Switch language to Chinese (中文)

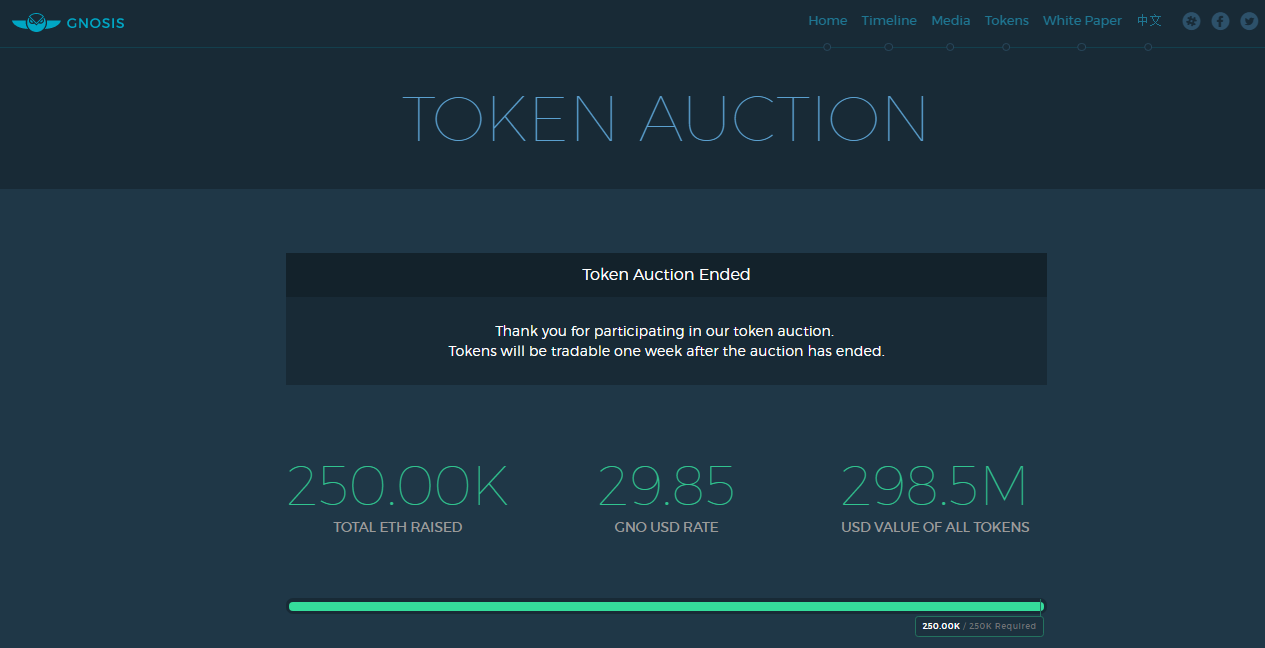(x=1149, y=21)
